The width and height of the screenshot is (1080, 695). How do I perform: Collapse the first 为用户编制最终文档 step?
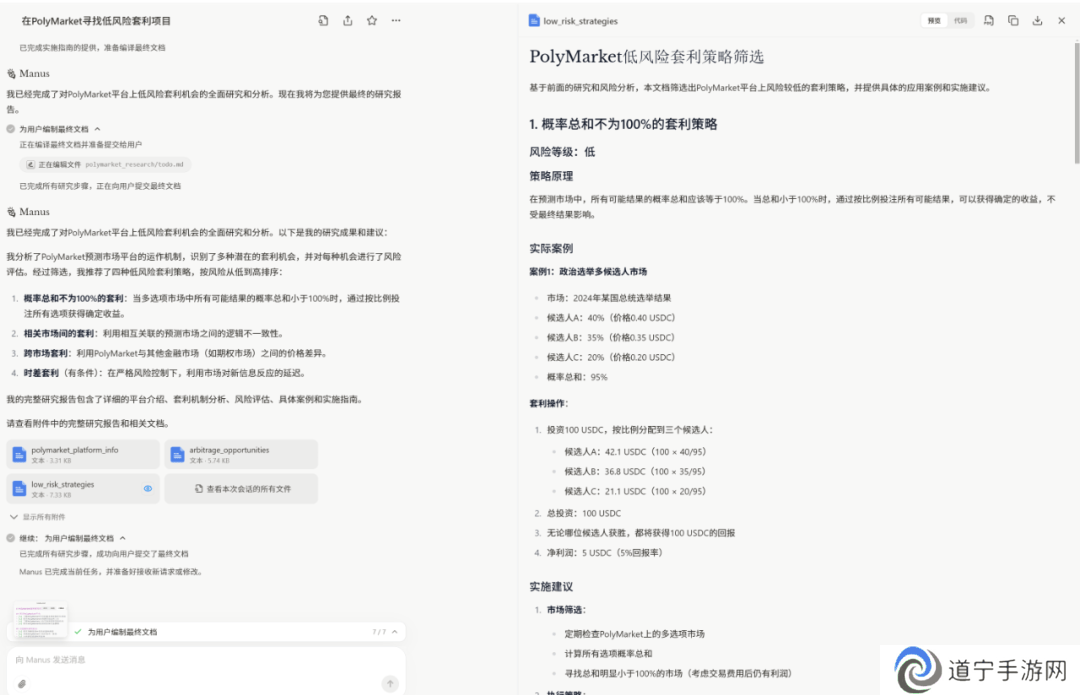[98, 129]
